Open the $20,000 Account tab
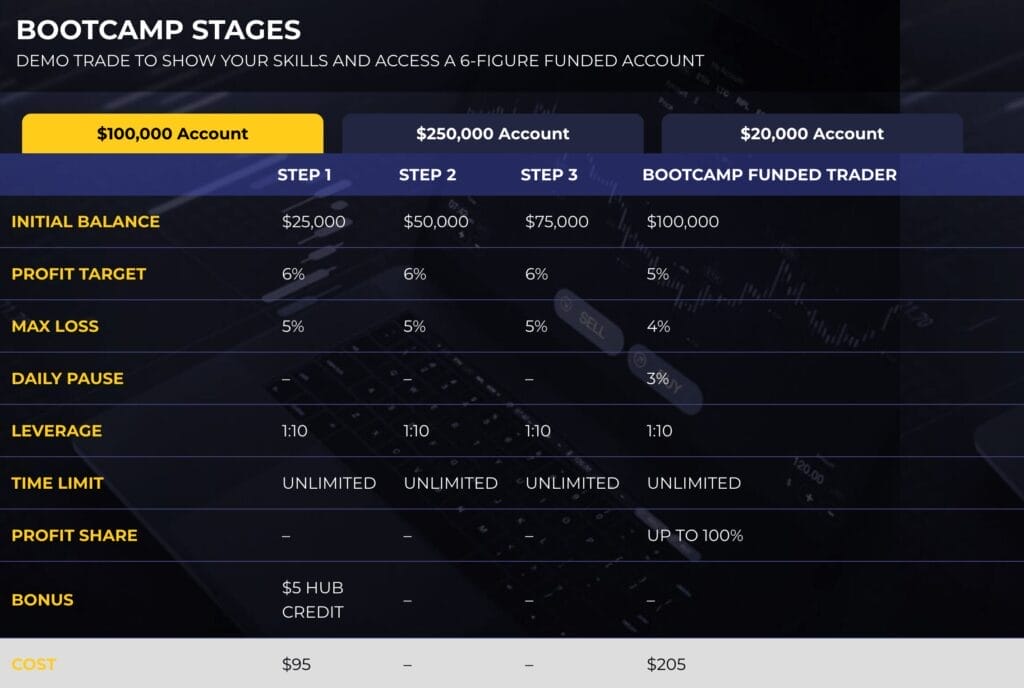 coord(812,134)
